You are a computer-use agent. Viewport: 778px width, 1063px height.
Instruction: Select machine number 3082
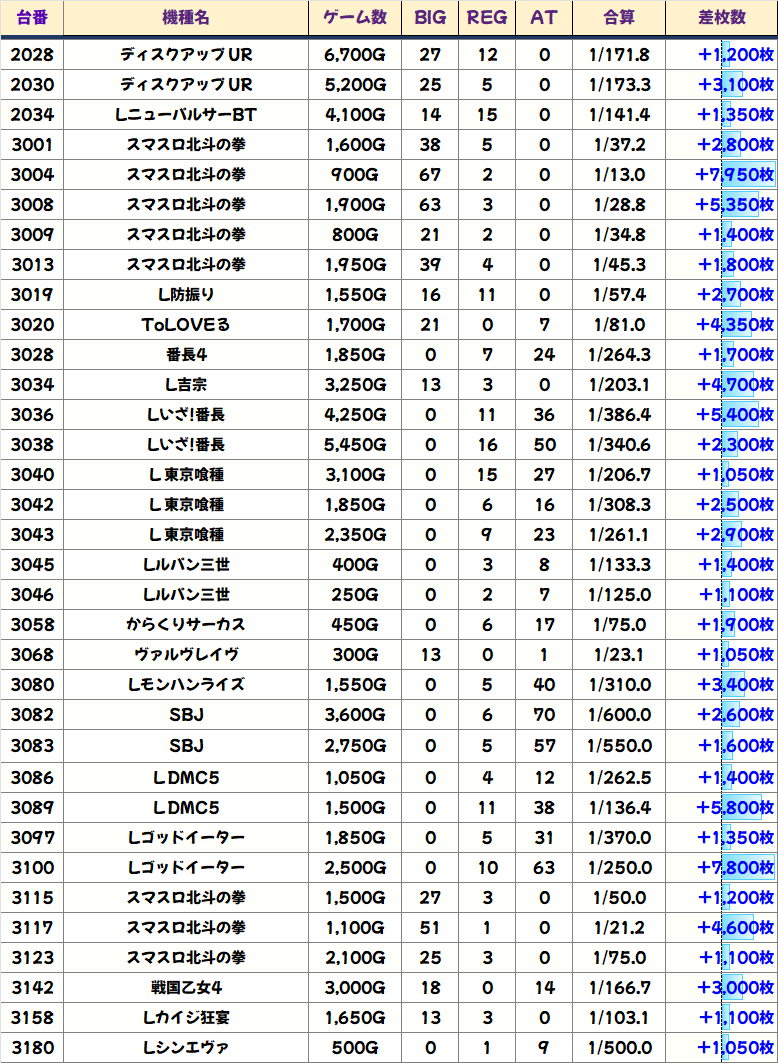(x=32, y=715)
